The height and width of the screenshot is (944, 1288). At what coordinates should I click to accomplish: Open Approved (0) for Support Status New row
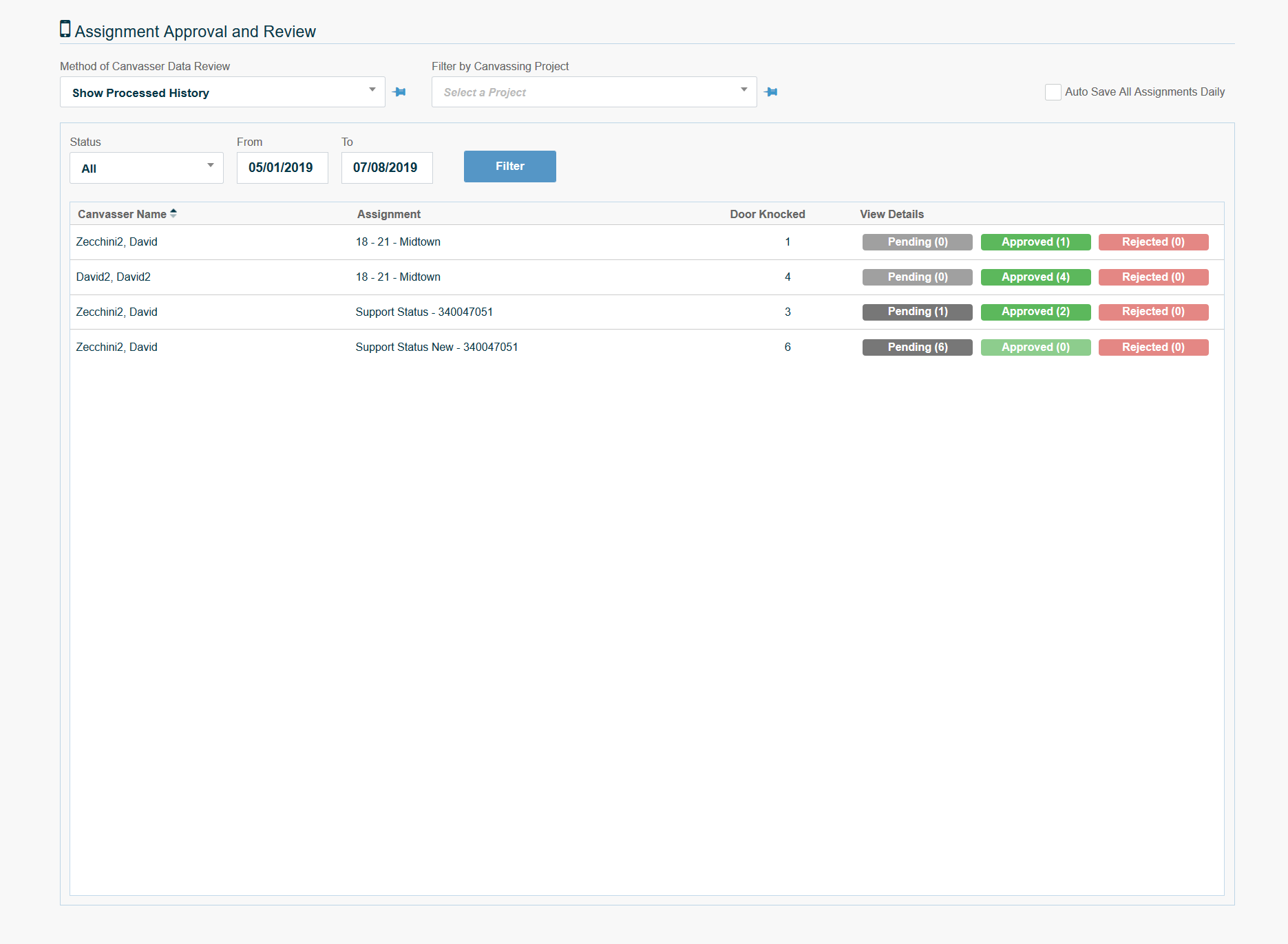pos(1036,347)
